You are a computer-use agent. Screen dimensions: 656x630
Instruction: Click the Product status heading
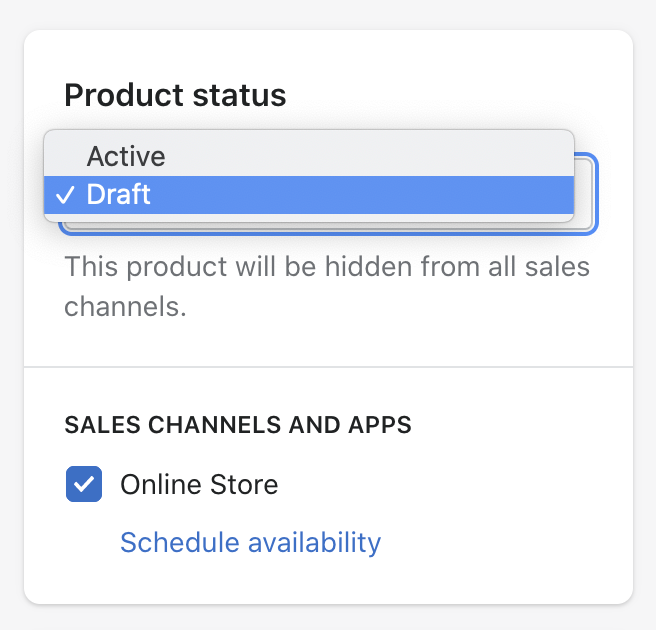(175, 95)
